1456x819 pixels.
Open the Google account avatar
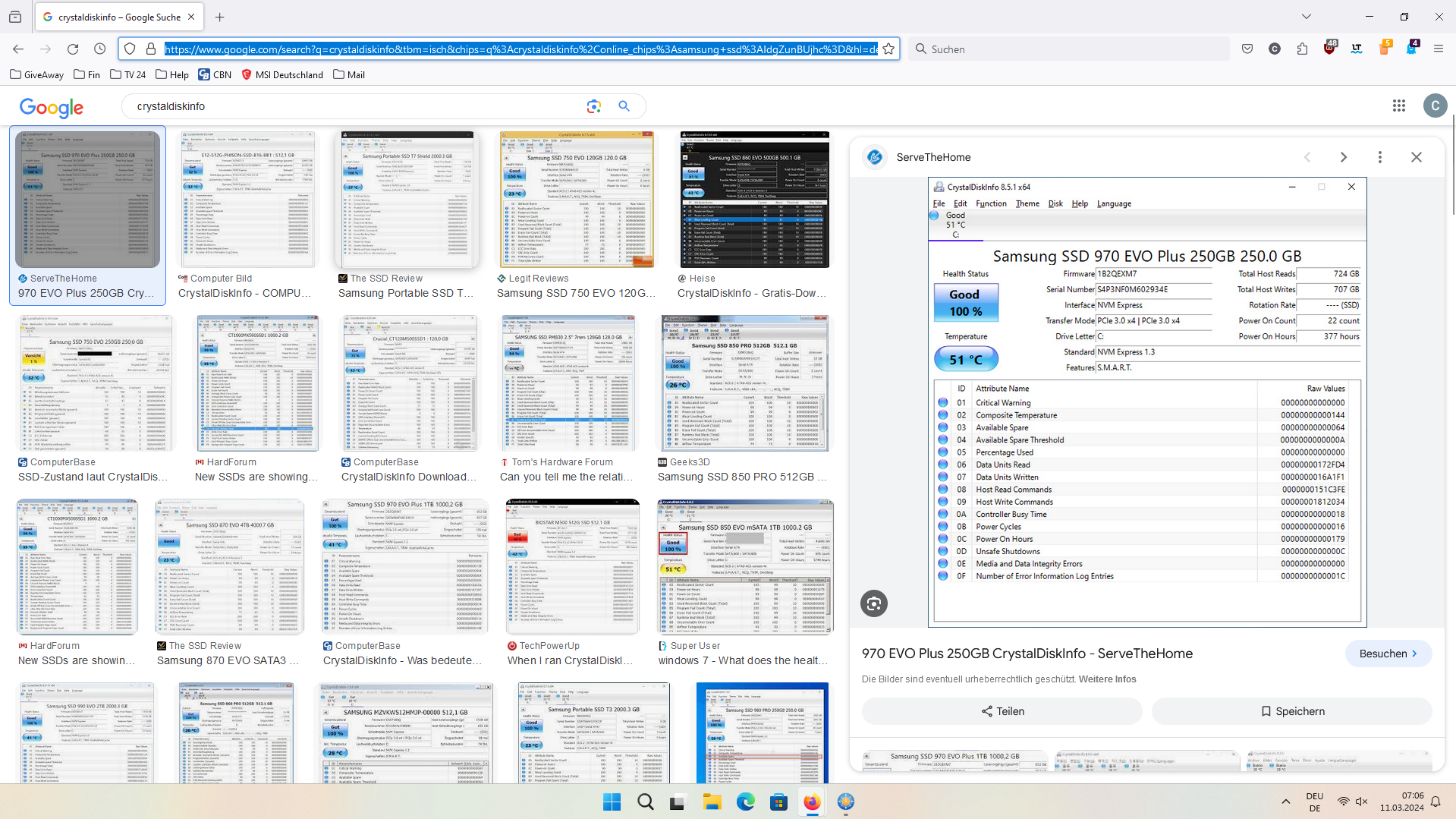(1435, 106)
